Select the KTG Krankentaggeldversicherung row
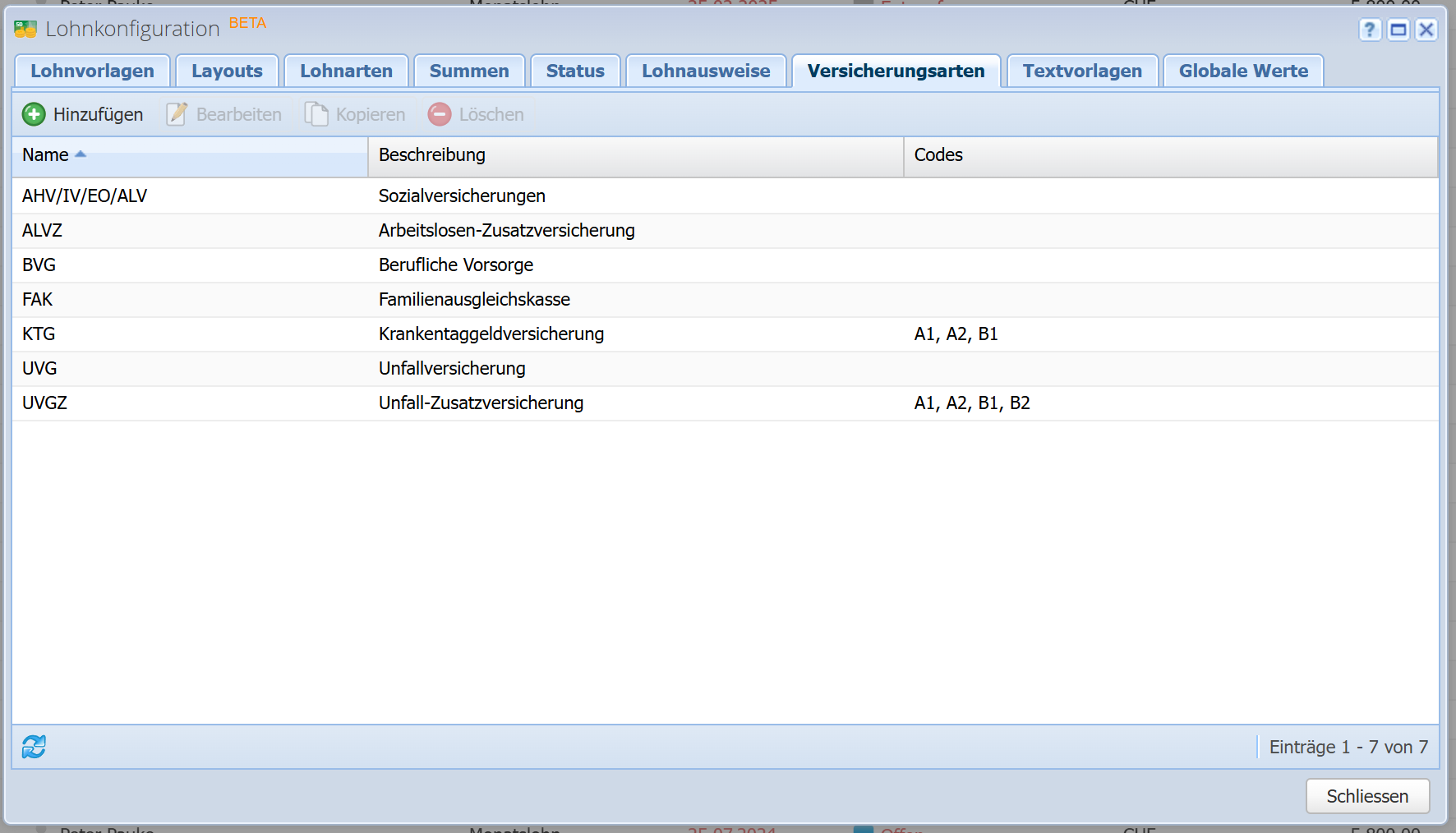 [491, 334]
